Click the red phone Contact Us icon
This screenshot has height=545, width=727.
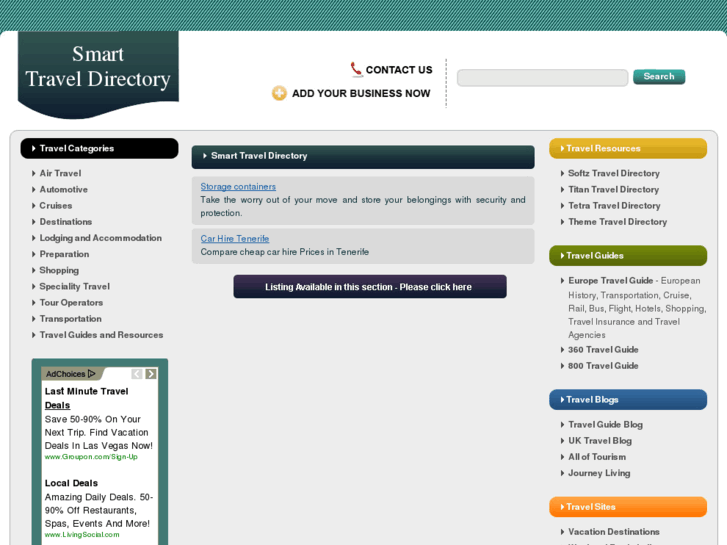(356, 69)
